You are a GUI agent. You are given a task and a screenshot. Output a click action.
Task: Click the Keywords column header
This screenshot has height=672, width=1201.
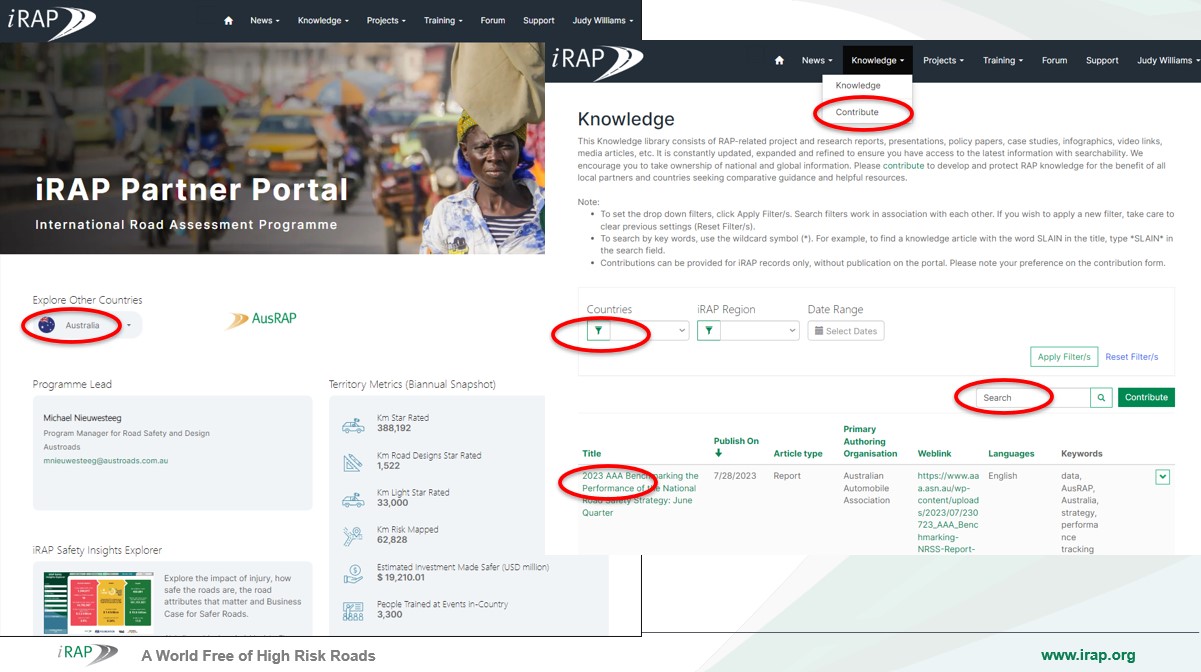point(1081,453)
